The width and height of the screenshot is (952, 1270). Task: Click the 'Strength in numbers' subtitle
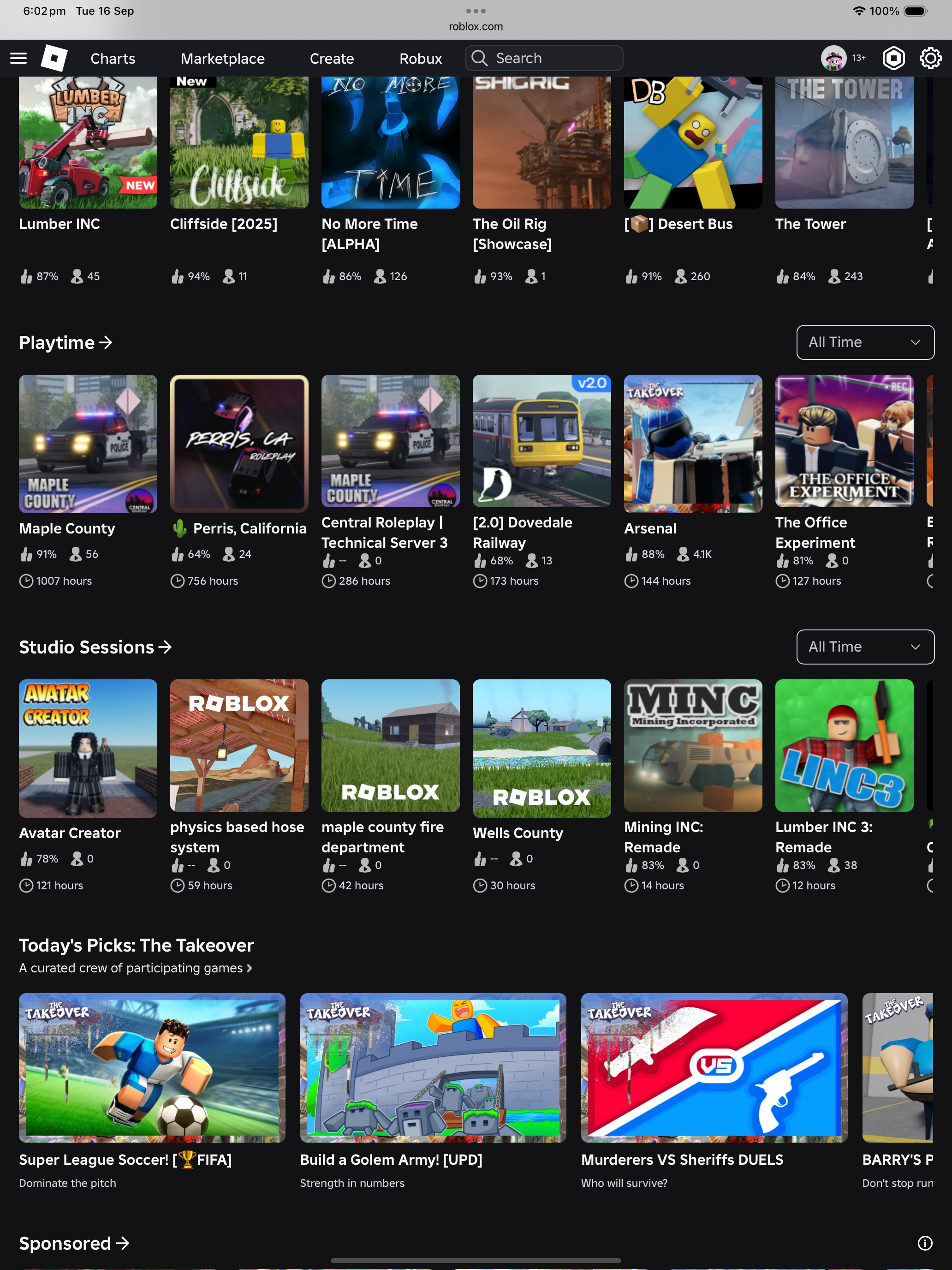[x=352, y=1183]
